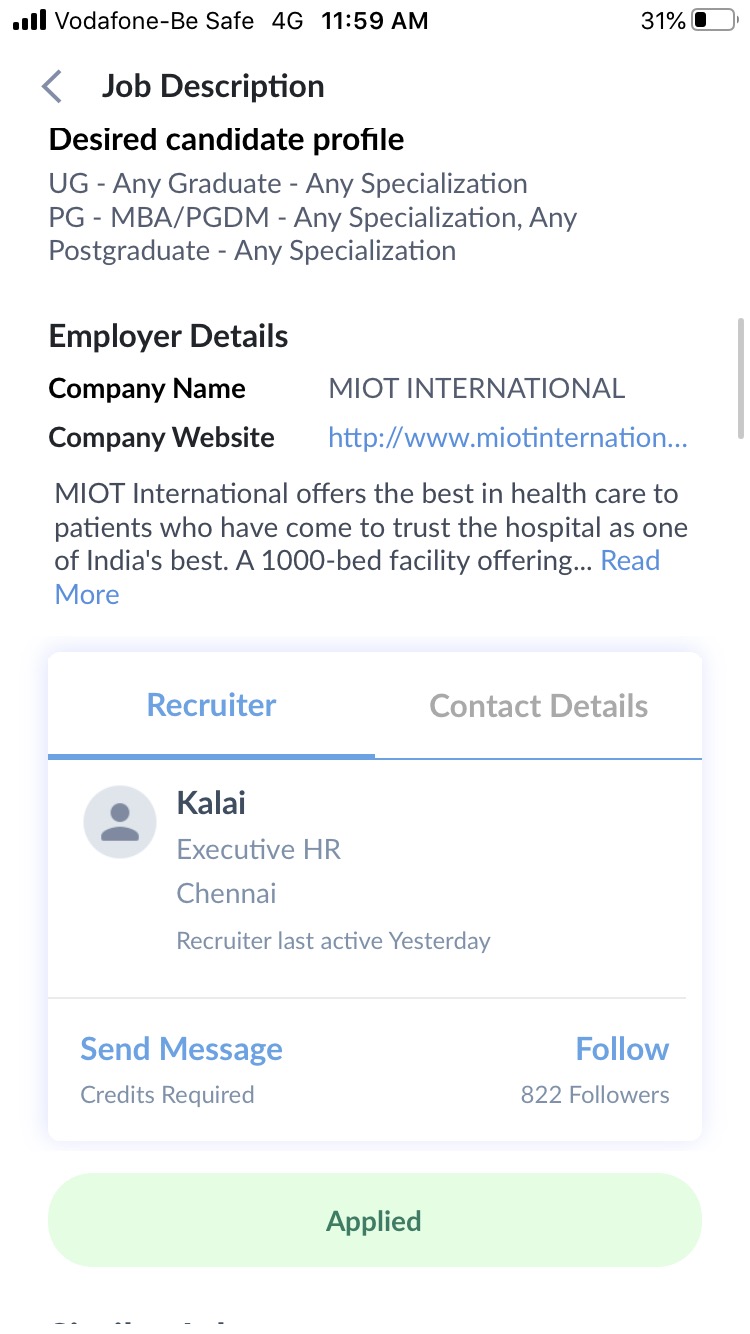This screenshot has width=750, height=1334.
Task: Tap the Recruiter last active Yesterday text
Action: 333,941
